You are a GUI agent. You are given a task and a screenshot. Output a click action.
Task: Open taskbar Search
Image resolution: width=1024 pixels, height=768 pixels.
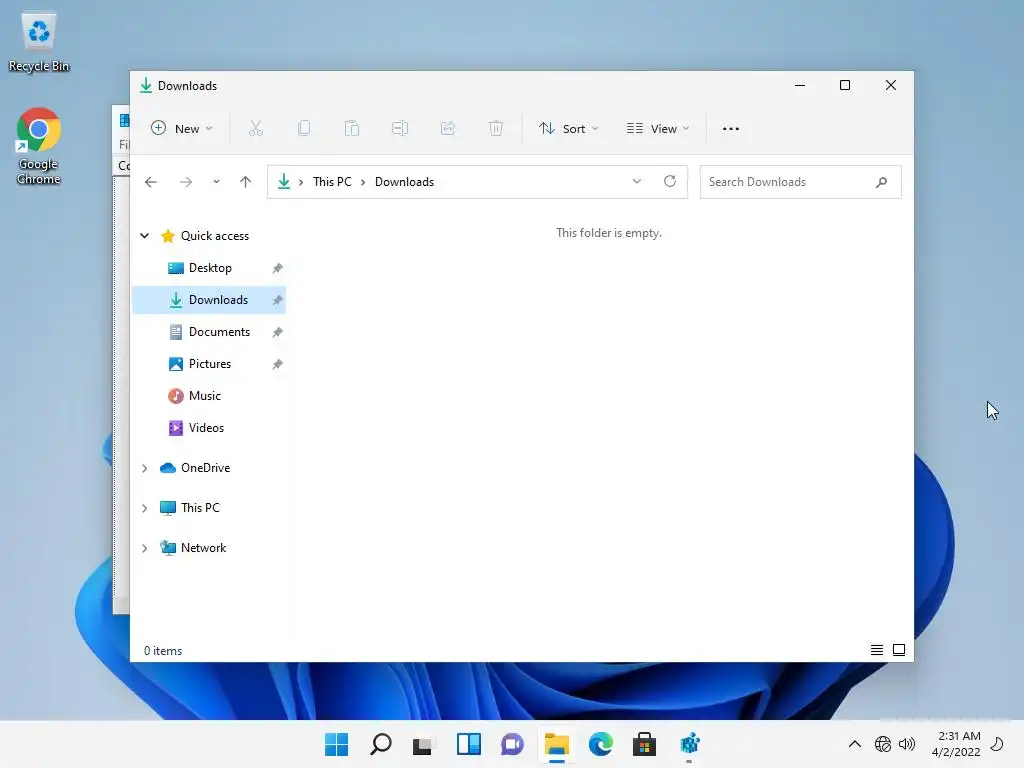pos(381,744)
